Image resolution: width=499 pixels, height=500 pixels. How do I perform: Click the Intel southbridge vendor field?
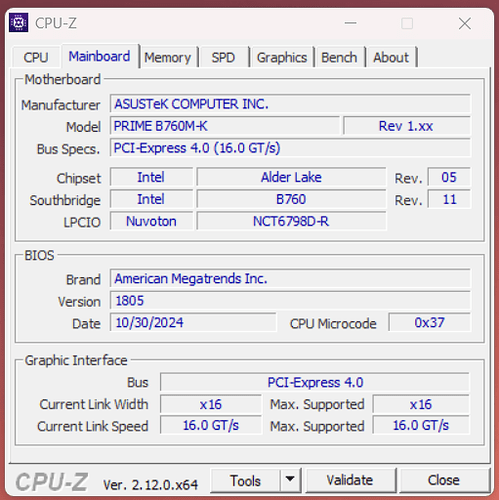tap(151, 199)
